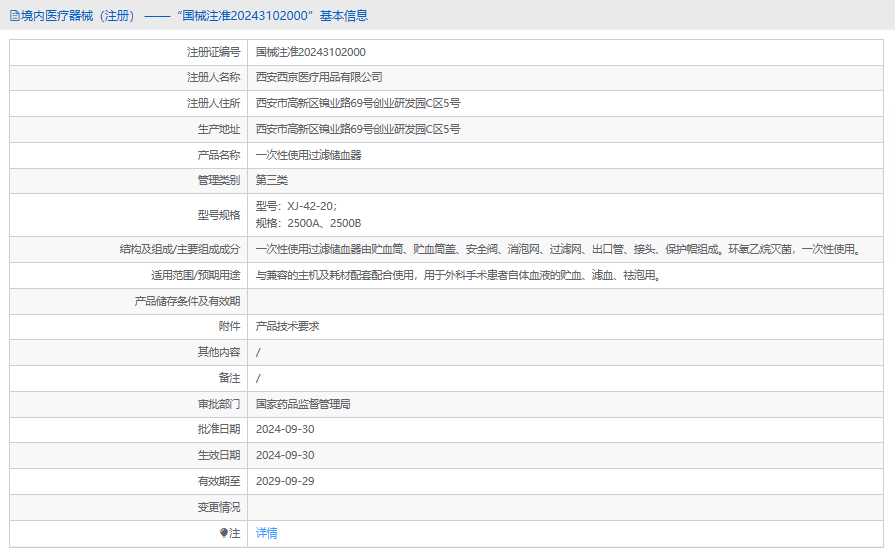Open the 详情 link in the 注 row
The height and width of the screenshot is (552, 895).
[267, 533]
